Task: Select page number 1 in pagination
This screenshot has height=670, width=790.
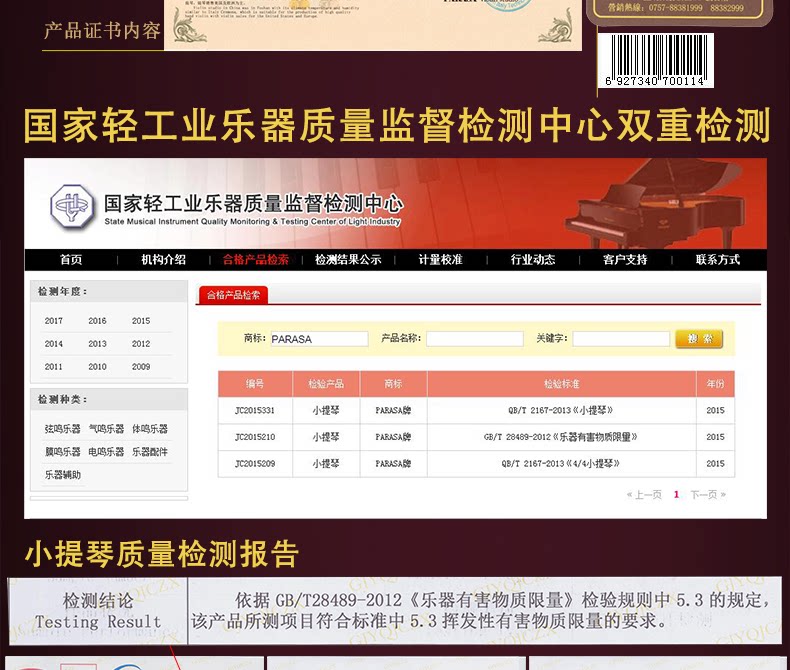Action: pyautogui.click(x=676, y=495)
